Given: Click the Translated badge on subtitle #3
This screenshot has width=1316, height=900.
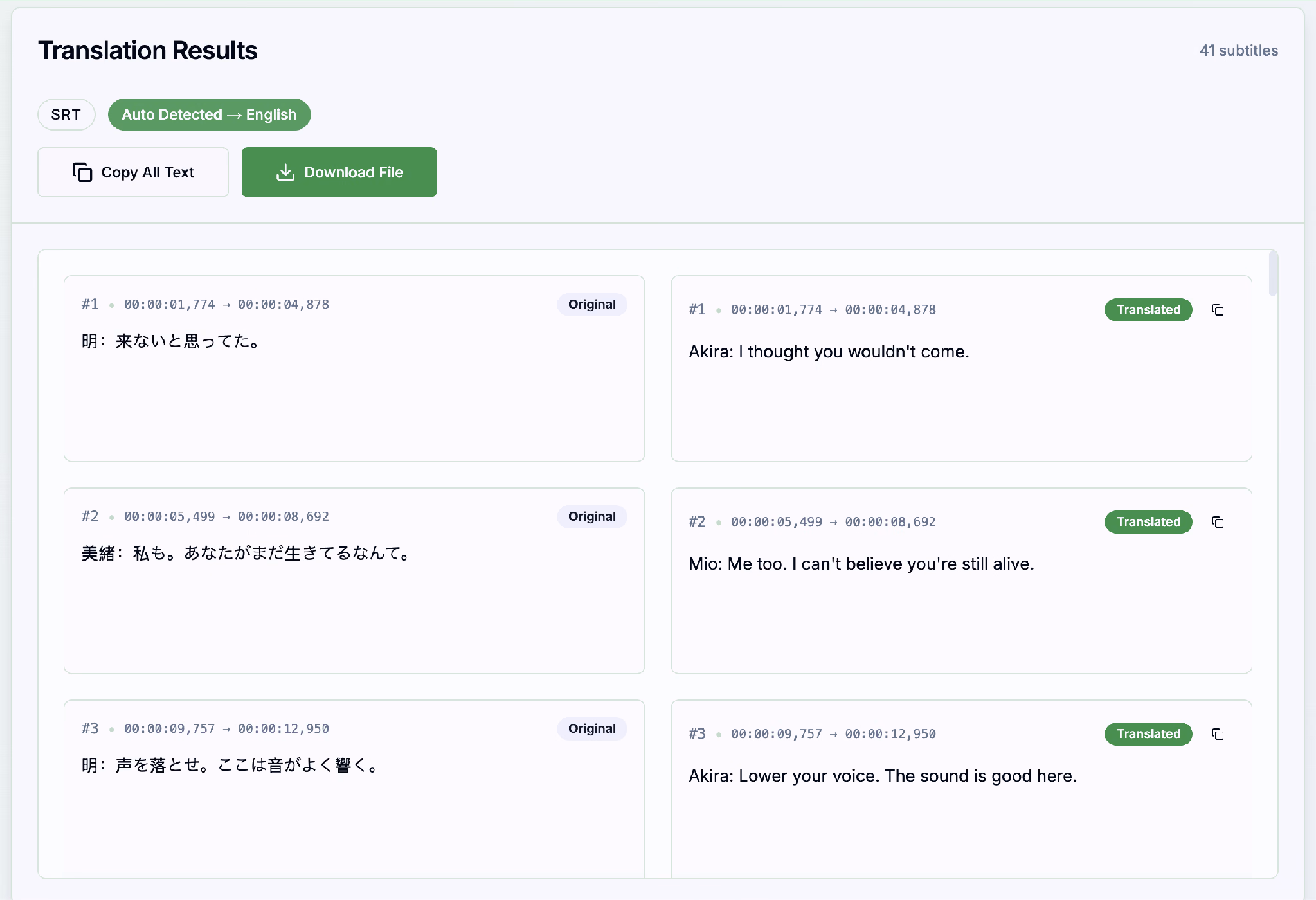Looking at the screenshot, I should (x=1148, y=734).
